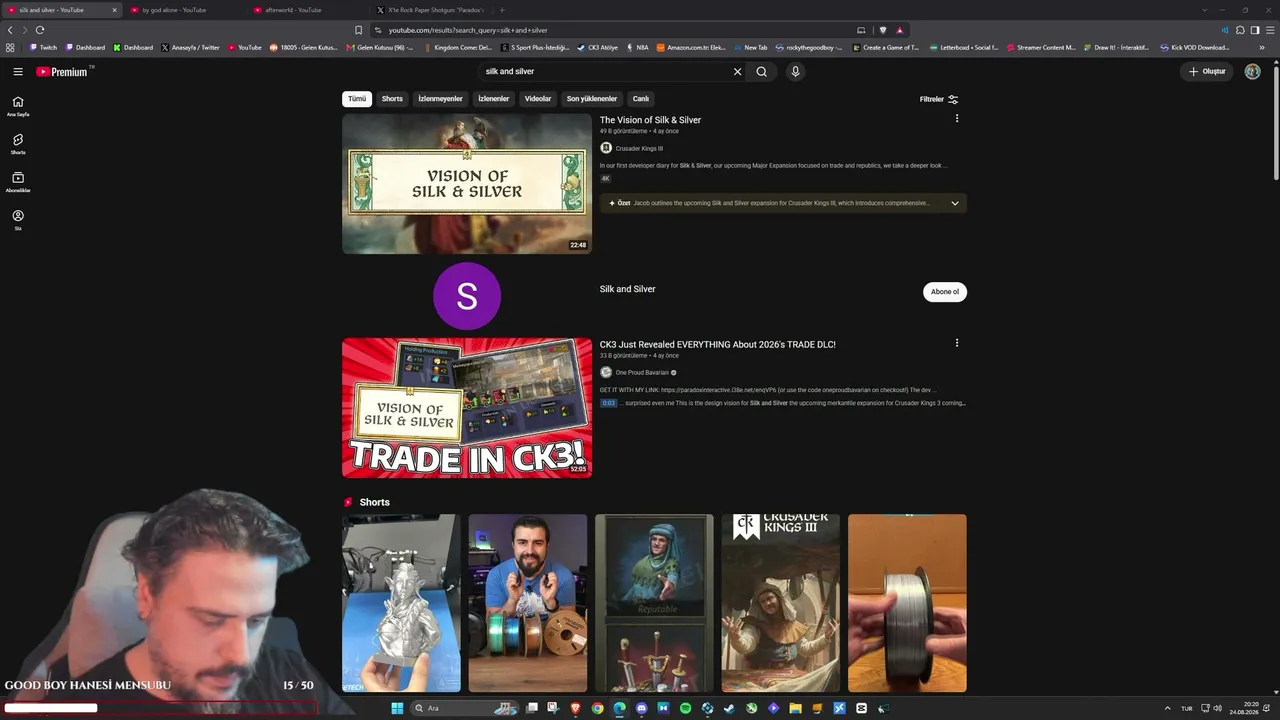Open the YouTube guide hamburger menu
This screenshot has height=720, width=1280.
tap(18, 72)
